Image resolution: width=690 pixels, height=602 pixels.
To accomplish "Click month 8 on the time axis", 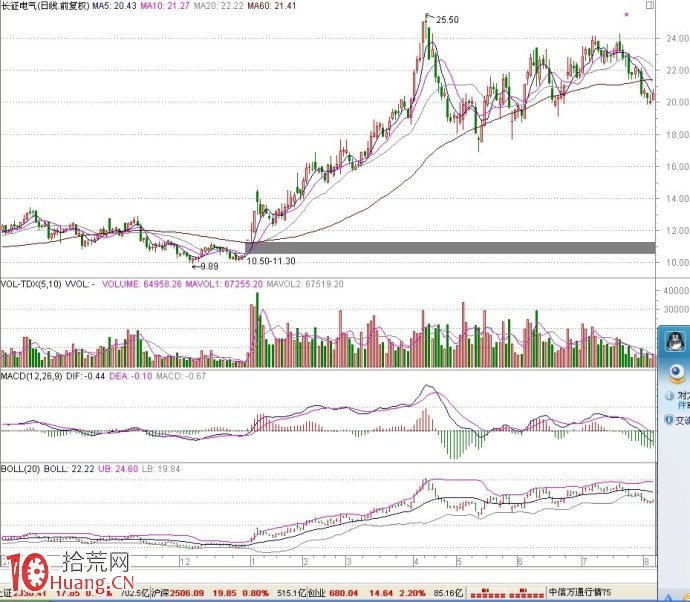I will (646, 562).
